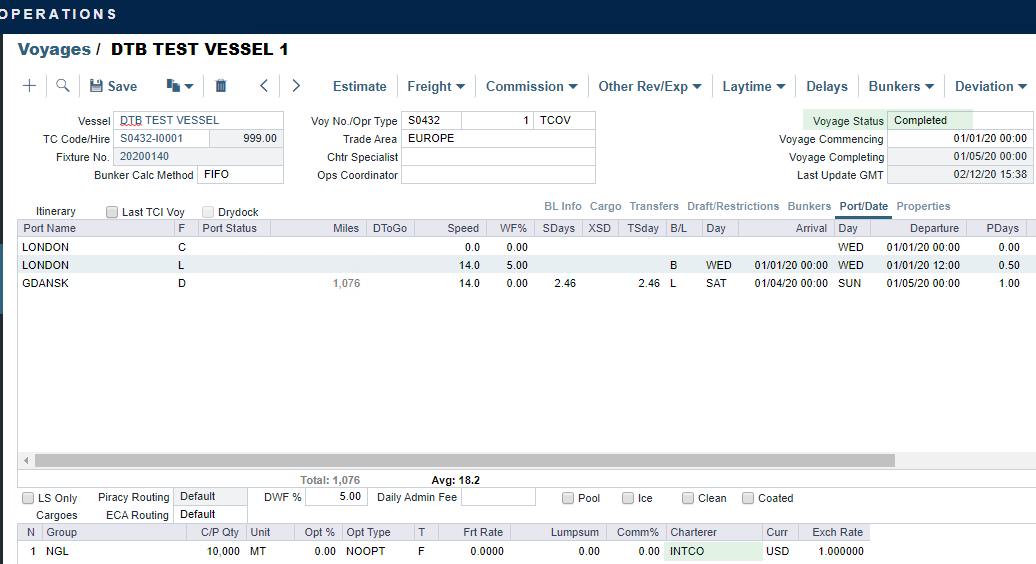Check the Ice checkbox
Screen dimensions: 1036x564
628,498
